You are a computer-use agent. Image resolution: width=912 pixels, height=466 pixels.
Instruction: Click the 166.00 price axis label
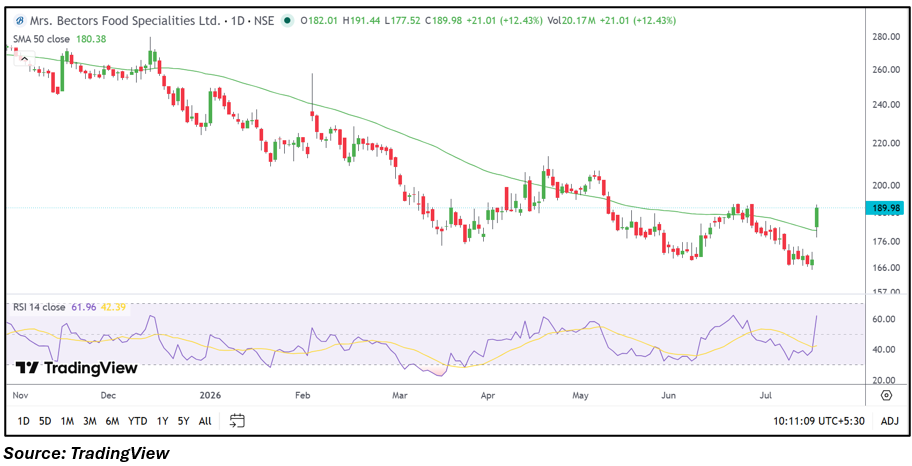tap(888, 268)
